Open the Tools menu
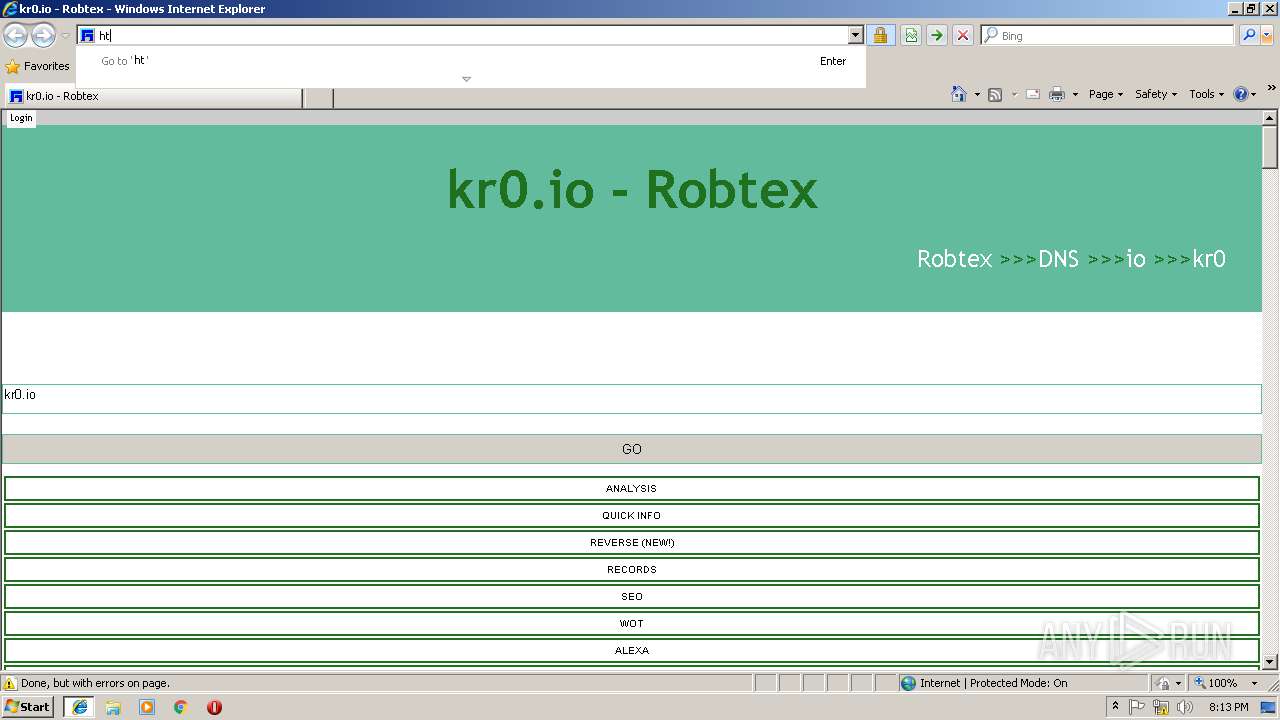 point(1206,94)
